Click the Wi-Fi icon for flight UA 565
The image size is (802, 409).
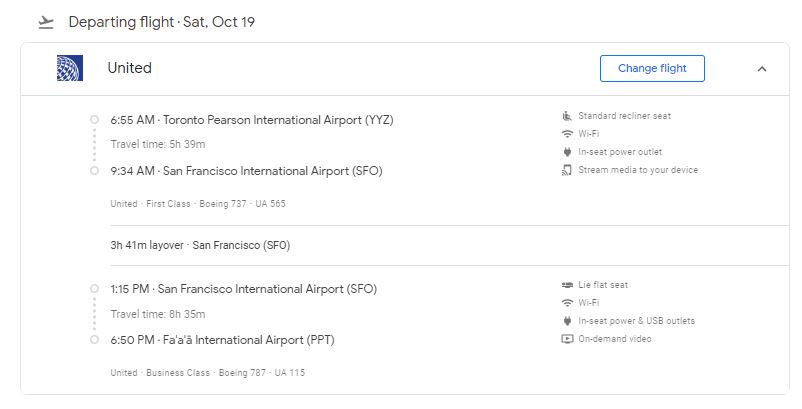pos(567,134)
